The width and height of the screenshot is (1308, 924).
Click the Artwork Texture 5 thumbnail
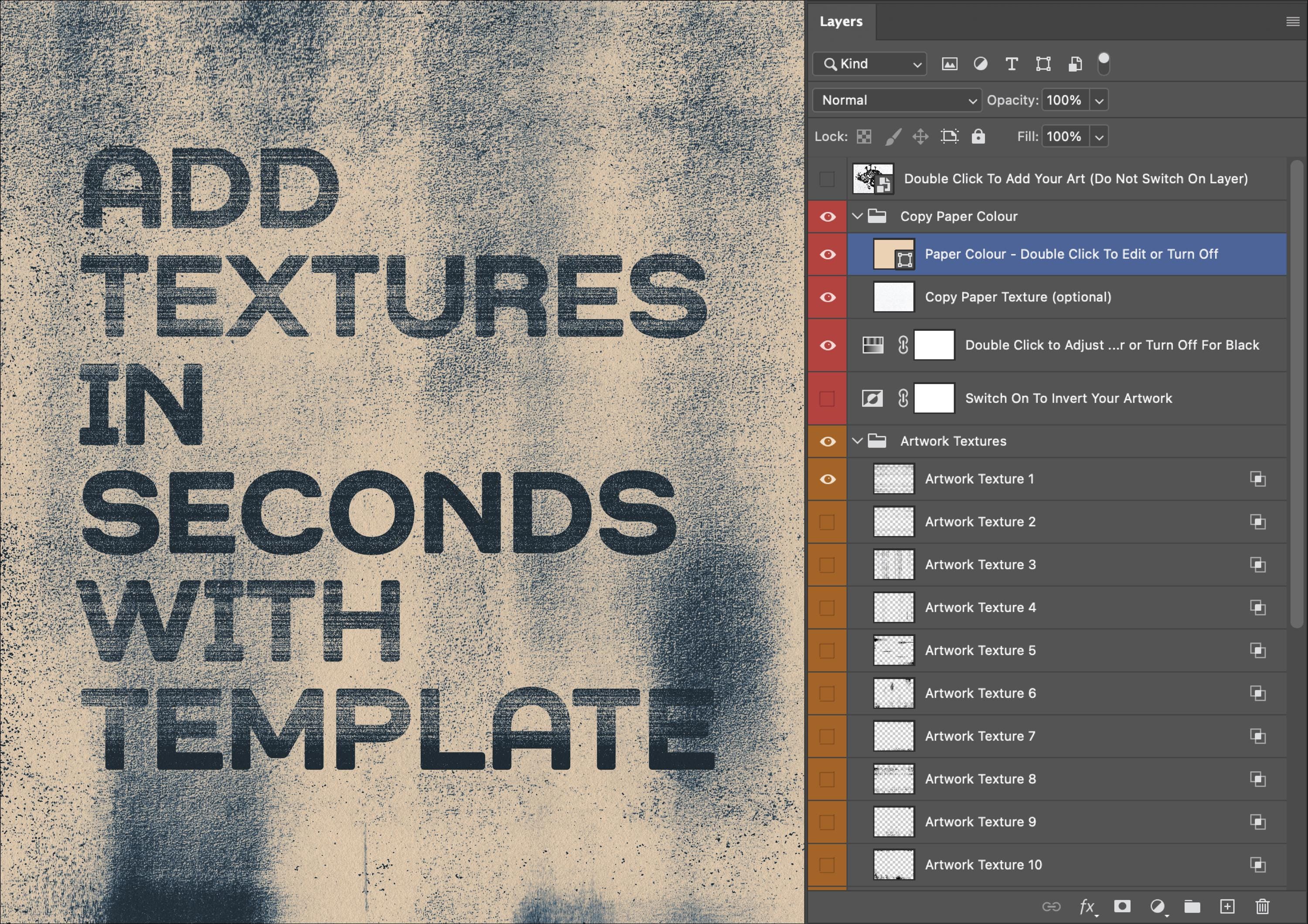click(893, 650)
